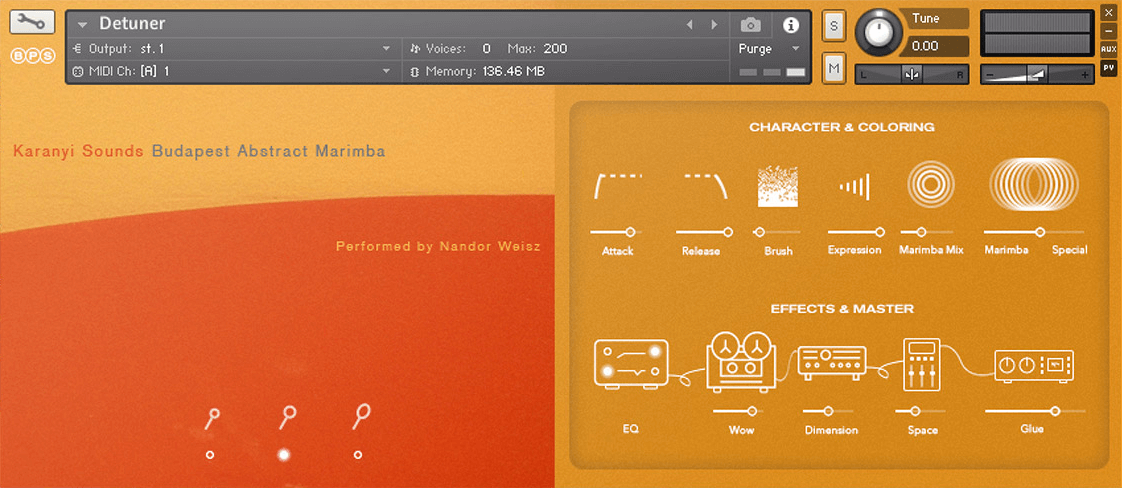This screenshot has width=1122, height=488.
Task: Click the memory chip icon
Action: (414, 72)
